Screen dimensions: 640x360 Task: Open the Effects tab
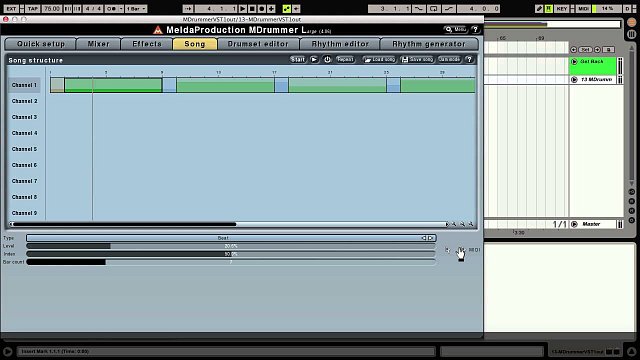[x=147, y=44]
